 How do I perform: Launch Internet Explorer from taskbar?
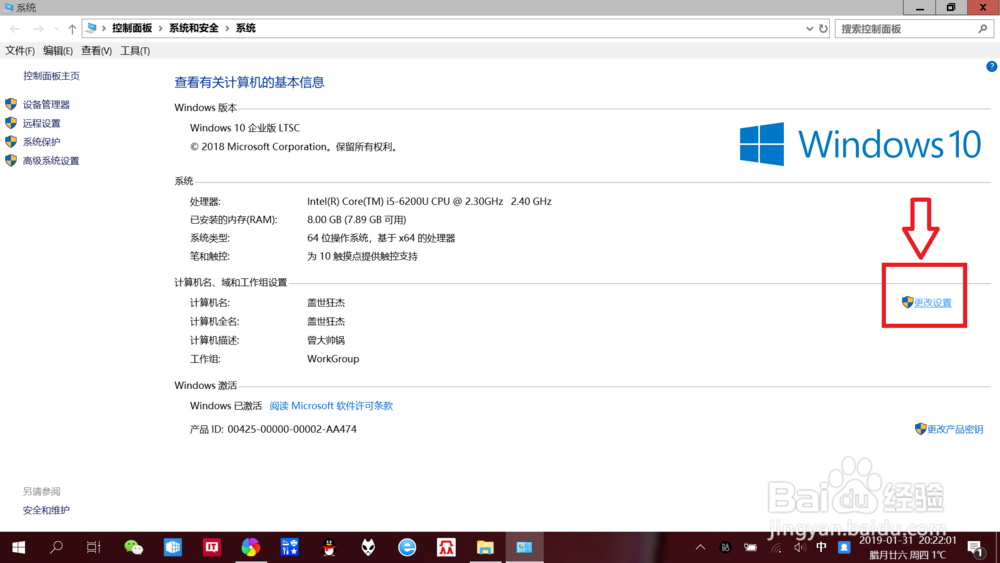pyautogui.click(x=407, y=547)
